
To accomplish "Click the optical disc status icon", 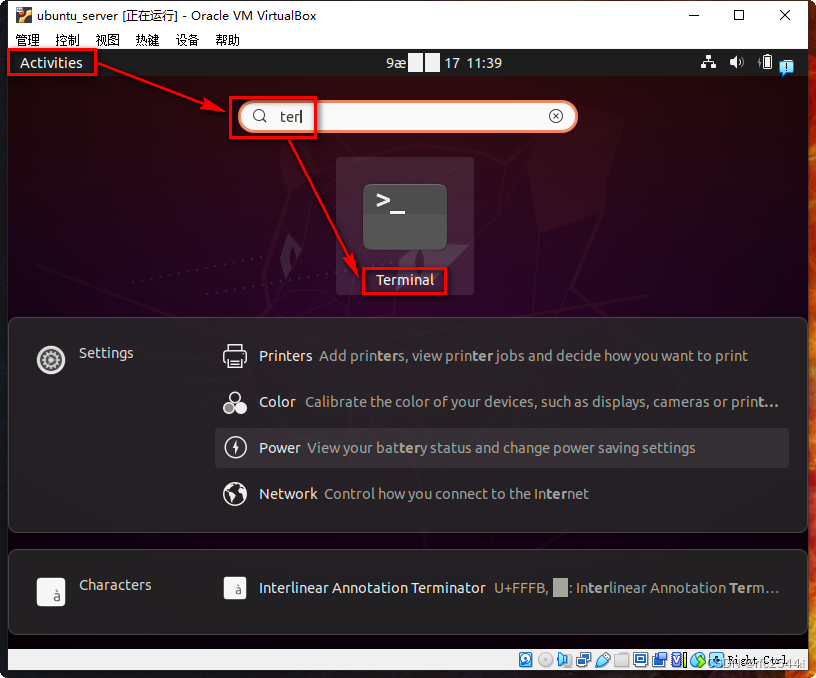I will click(x=545, y=660).
